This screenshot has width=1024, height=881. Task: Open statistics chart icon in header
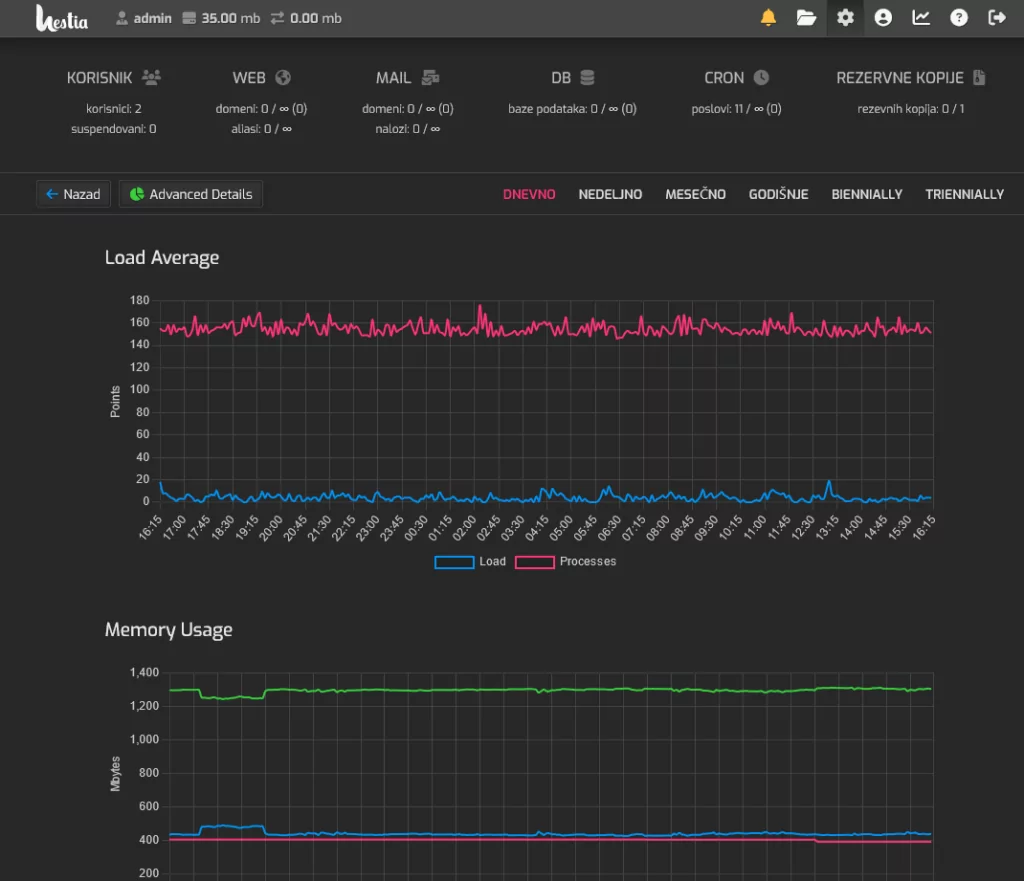(921, 18)
